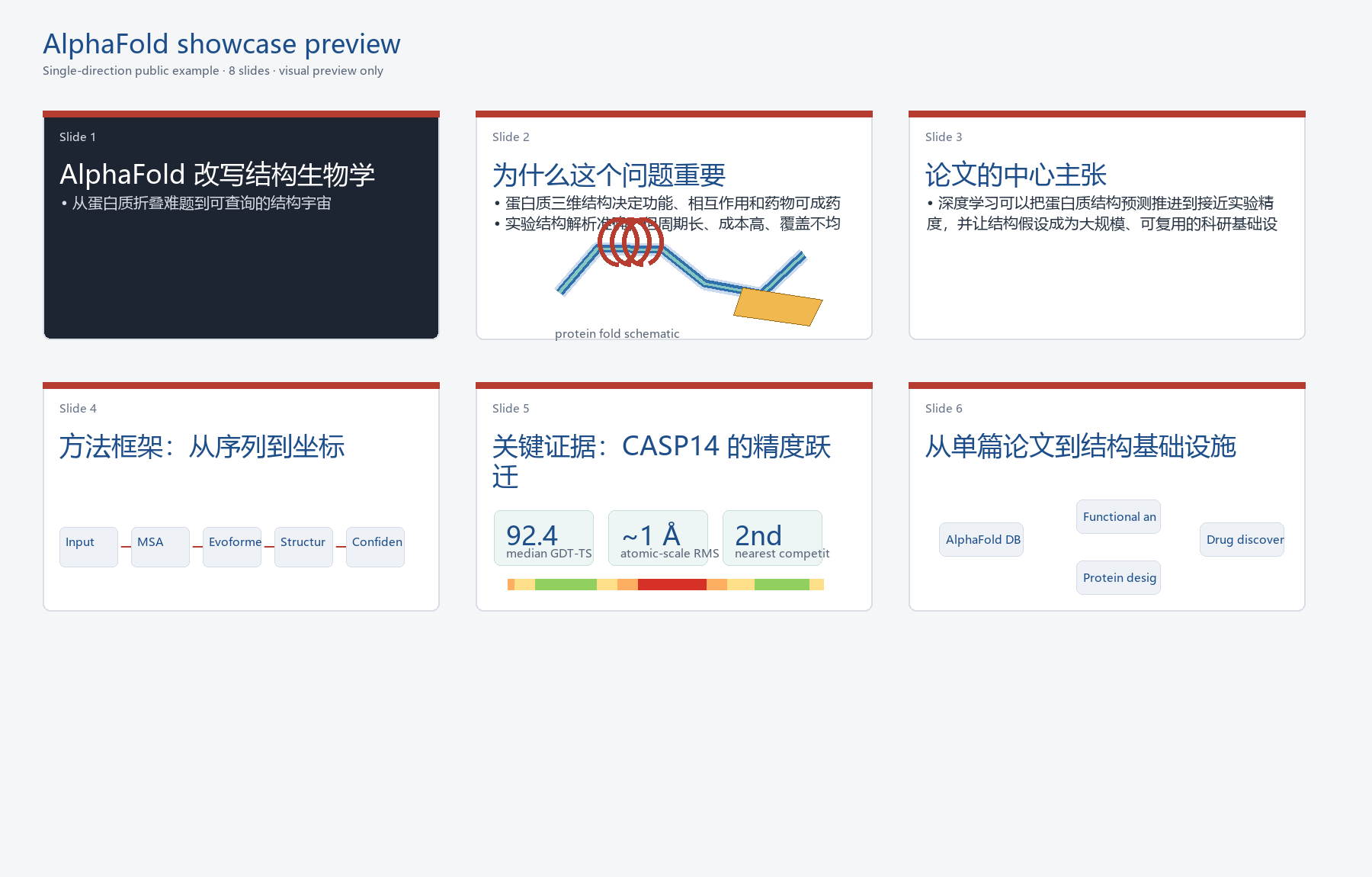Click the red segment of the color bar

pyautogui.click(x=672, y=584)
